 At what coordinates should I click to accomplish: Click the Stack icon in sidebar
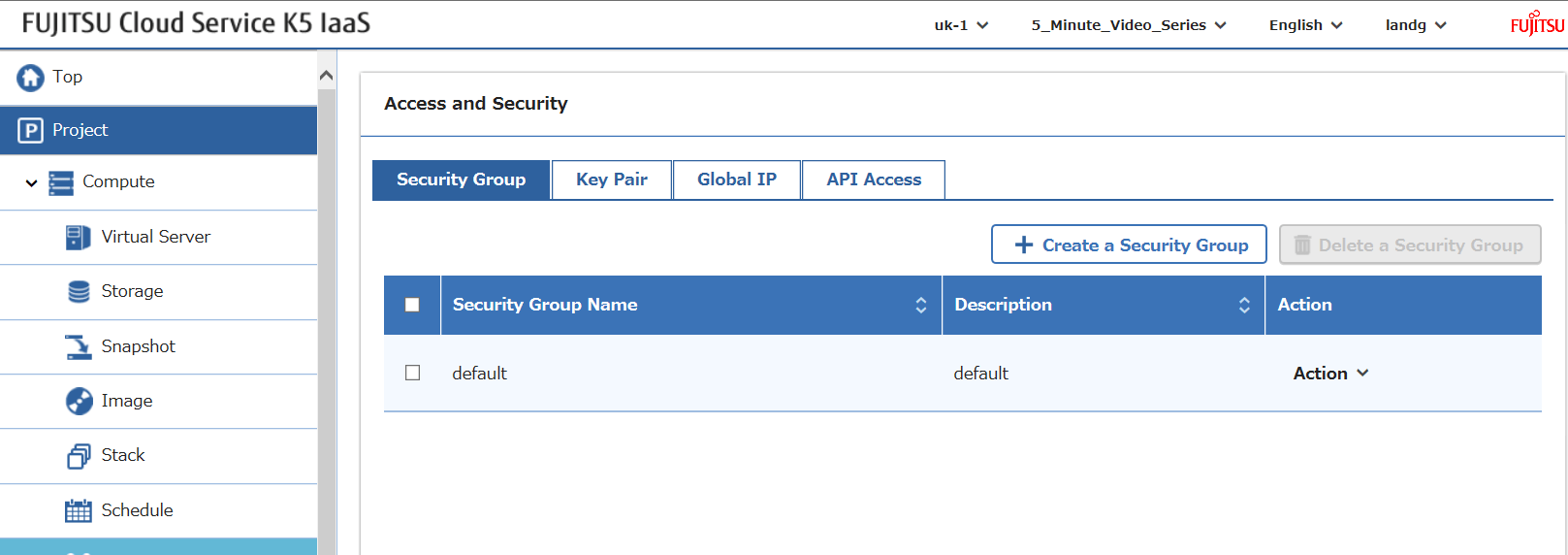[79, 456]
